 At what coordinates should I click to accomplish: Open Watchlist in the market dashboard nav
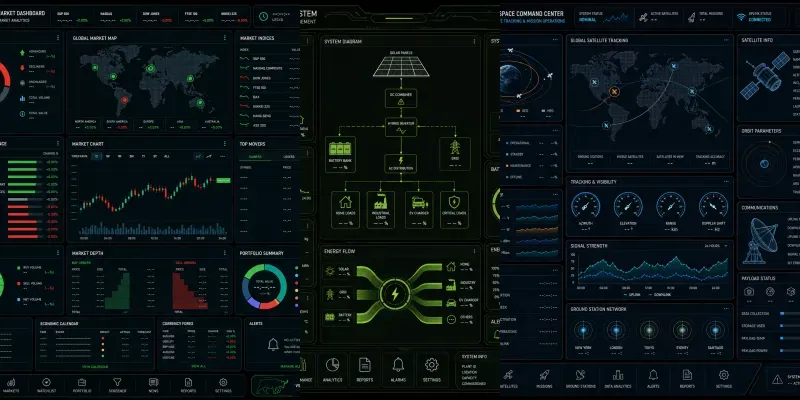(46, 385)
